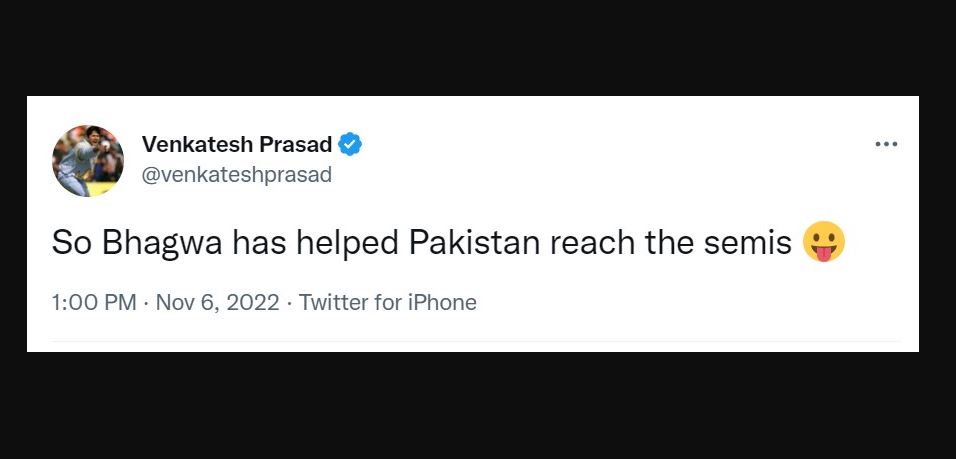Screen dimensions: 956x459
Task: Click the word iPhone in the source label
Action: (442, 302)
